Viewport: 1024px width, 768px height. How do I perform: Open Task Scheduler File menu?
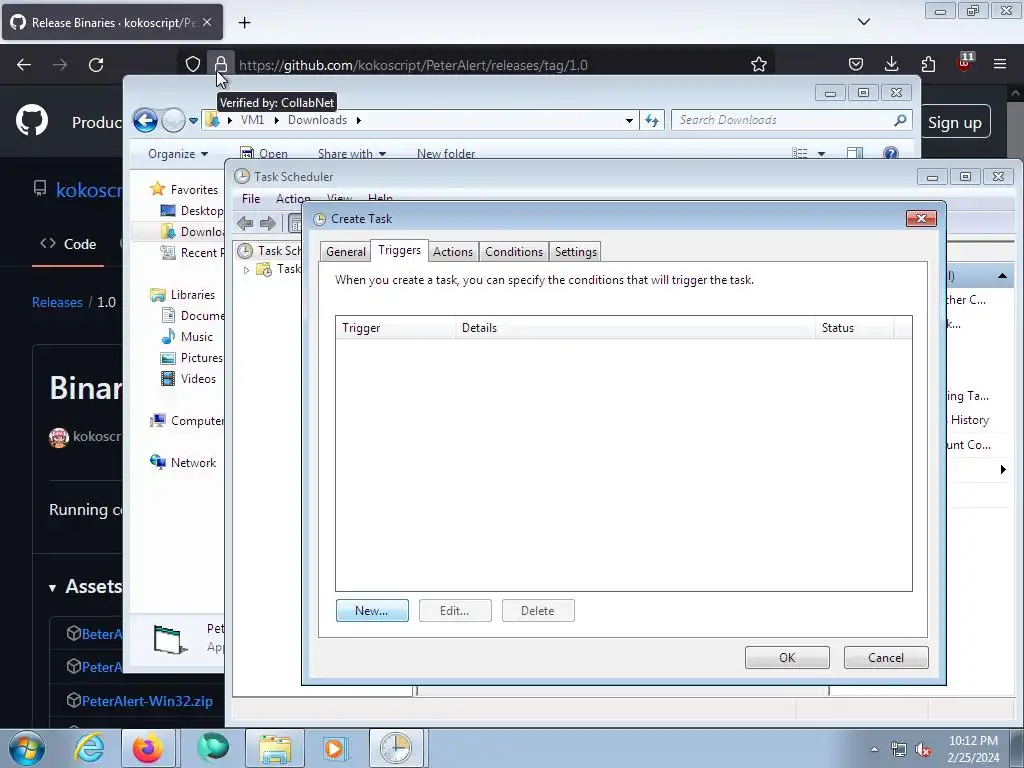point(251,199)
